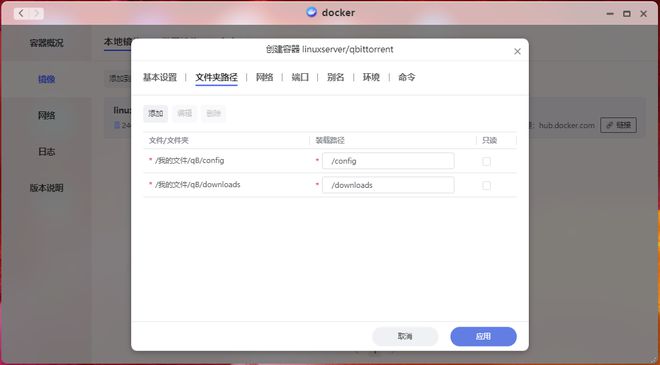Click the disabled 编辑 button
The width and height of the screenshot is (660, 365).
pyautogui.click(x=184, y=113)
